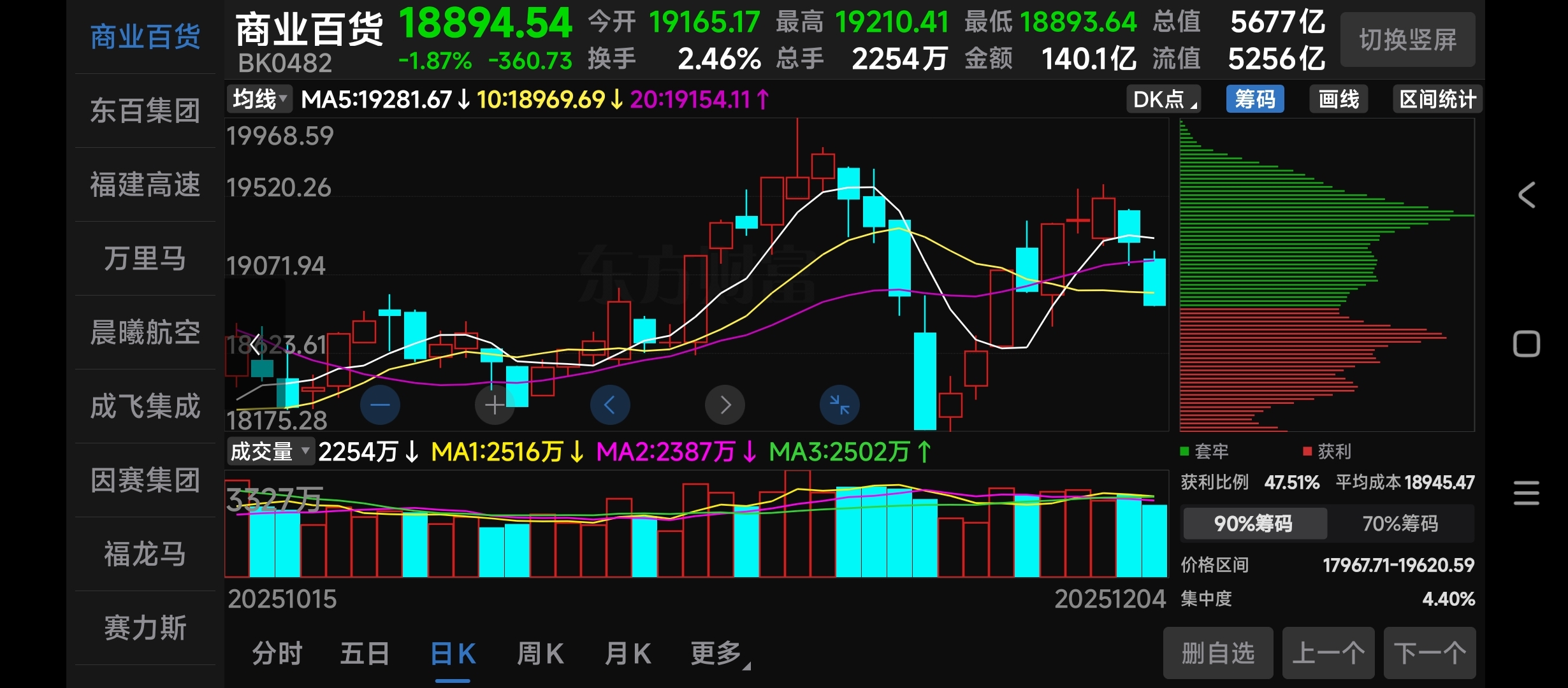Switch to the 分时 tab
The height and width of the screenshot is (688, 1568).
click(x=277, y=654)
